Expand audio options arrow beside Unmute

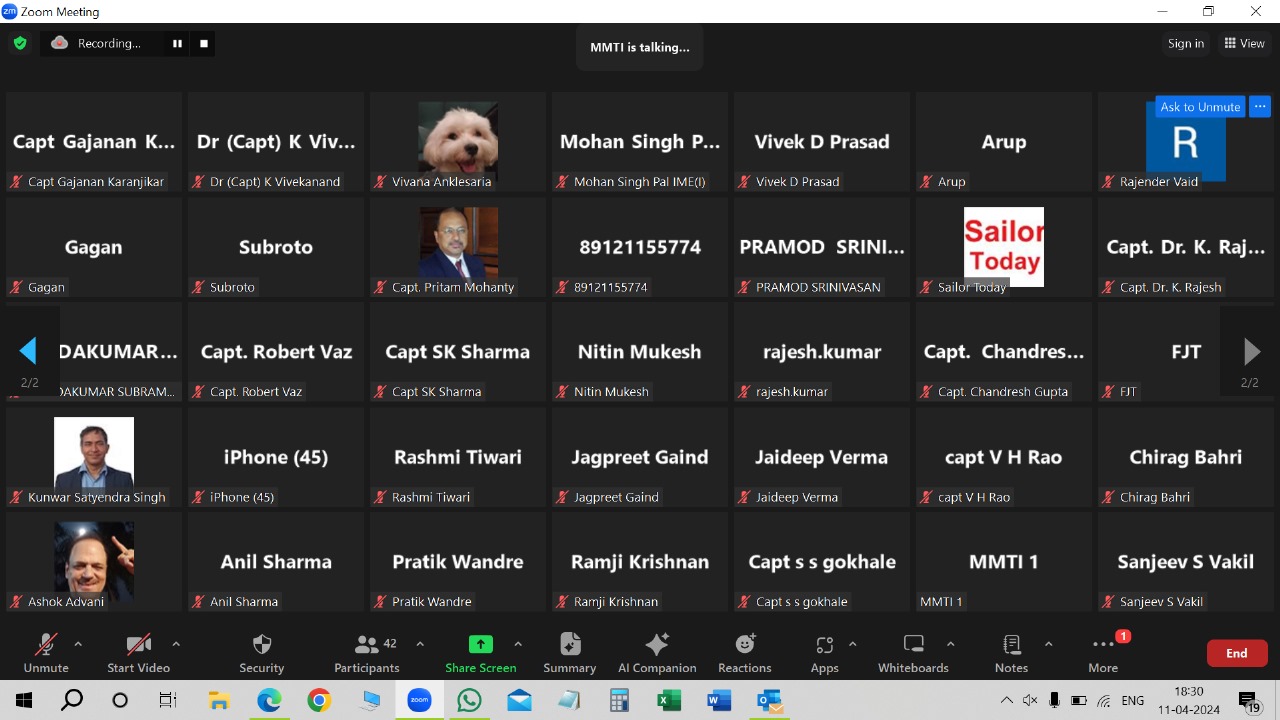click(x=78, y=644)
